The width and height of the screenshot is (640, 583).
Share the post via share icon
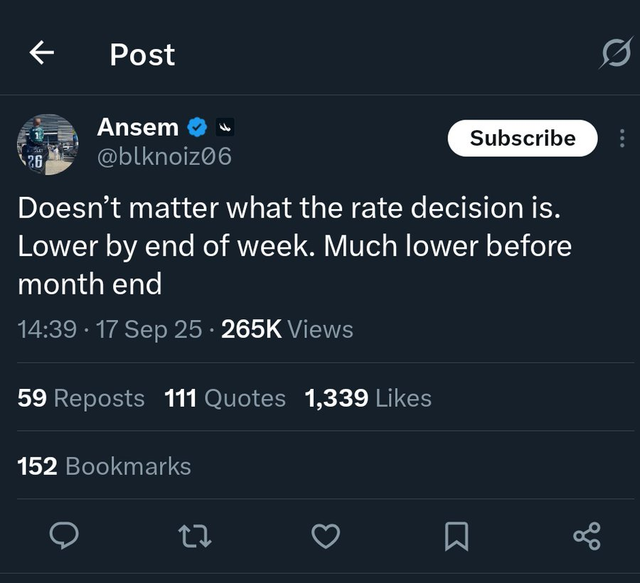coord(587,537)
